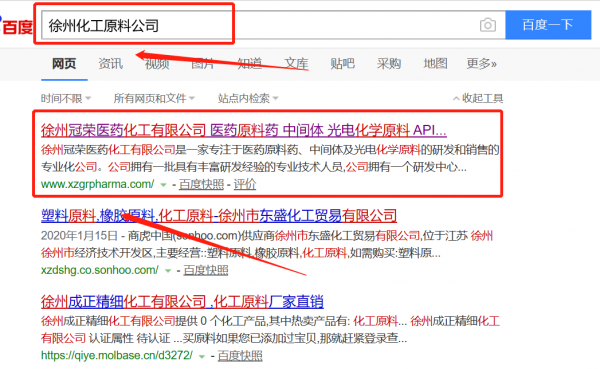This screenshot has height=369, width=600.
Task: Open the 时间不限 time filter dropdown
Action: click(x=66, y=99)
